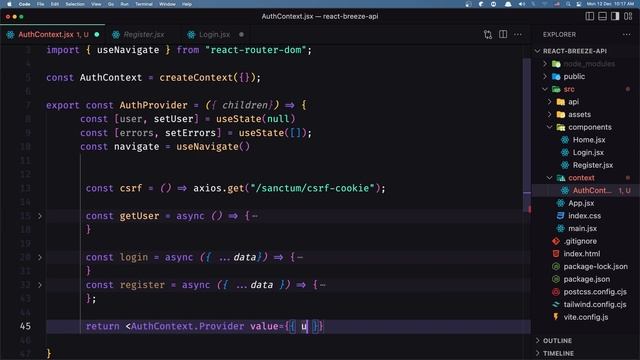Open source control changes icon

pos(488,35)
